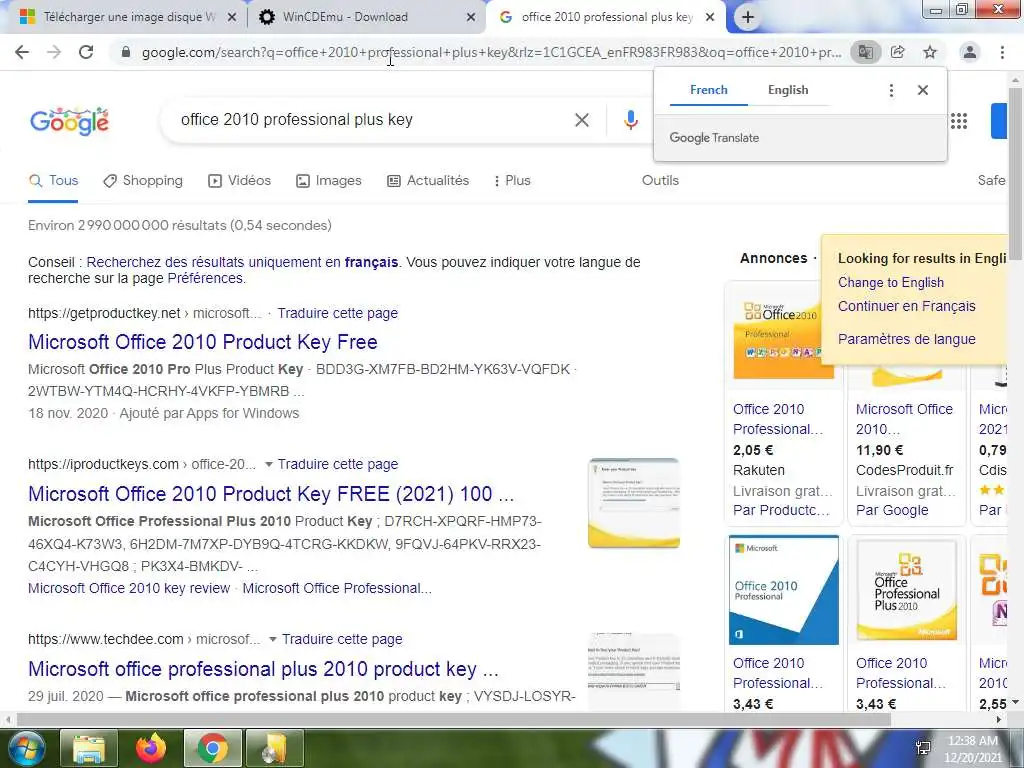Open translate popup options menu

pos(891,90)
